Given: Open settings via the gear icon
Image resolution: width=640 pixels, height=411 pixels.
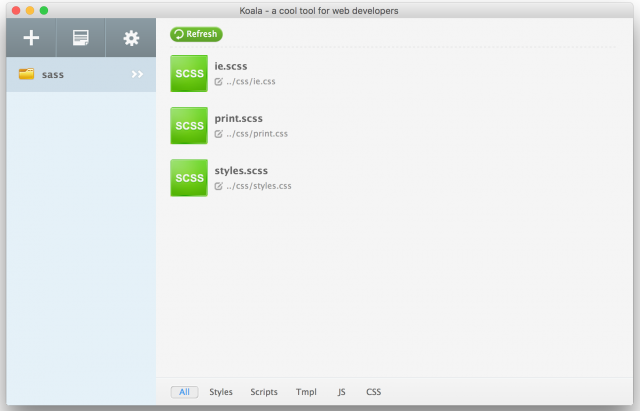Looking at the screenshot, I should point(131,38).
